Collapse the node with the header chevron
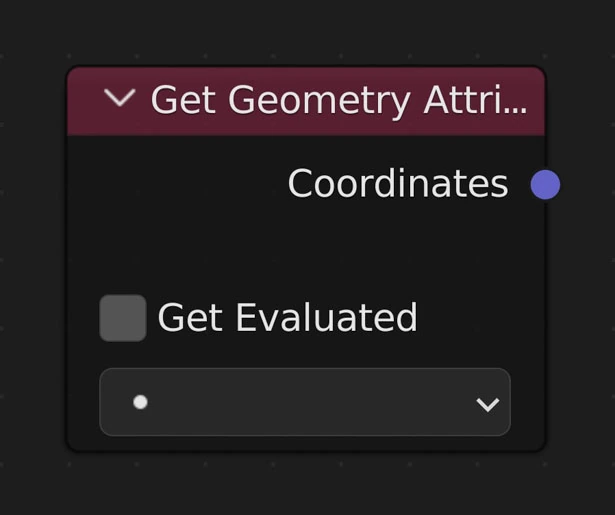Screen dimensions: 615x515 pyautogui.click(x=119, y=98)
